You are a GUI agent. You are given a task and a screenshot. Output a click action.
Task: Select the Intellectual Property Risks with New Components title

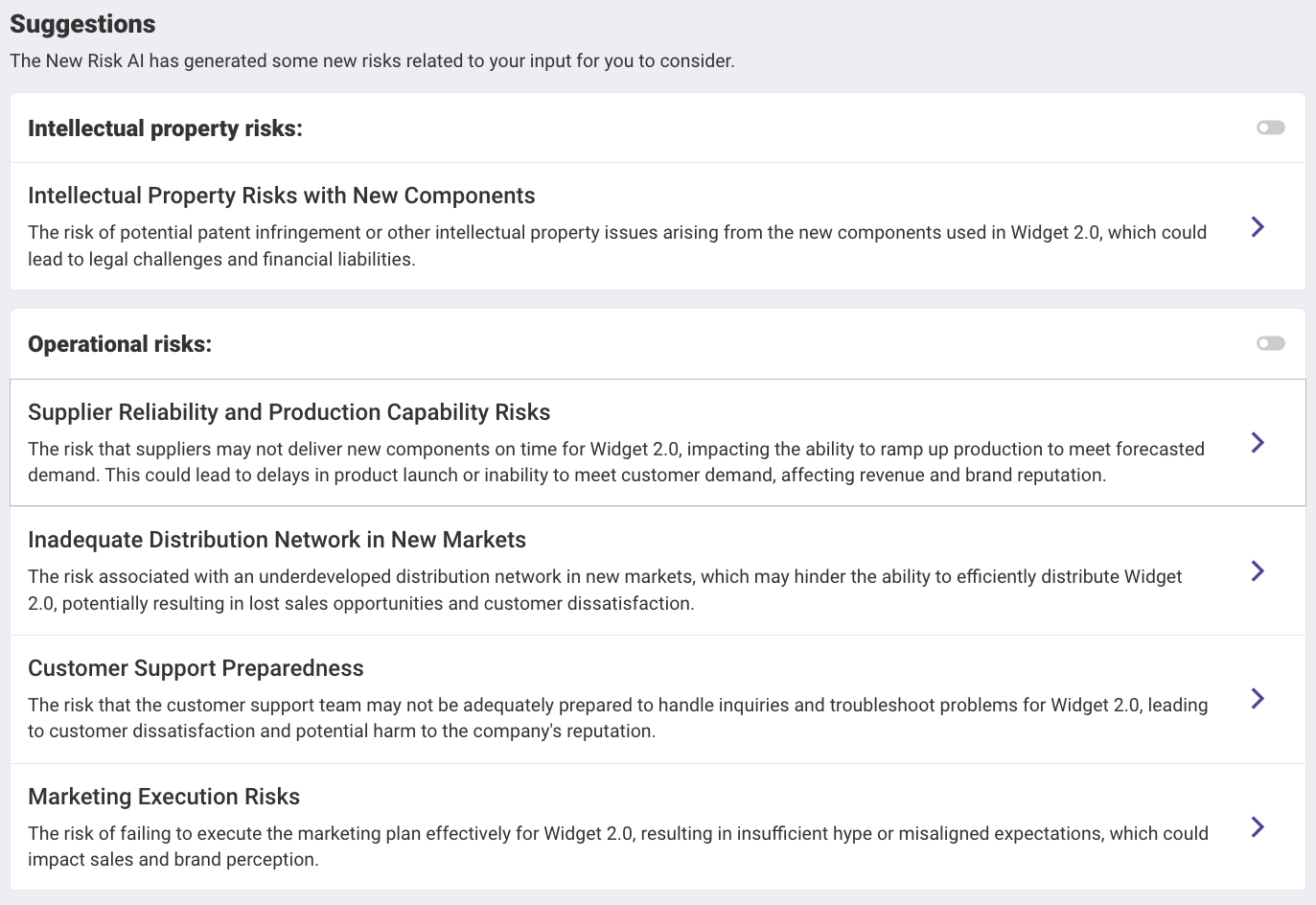(282, 196)
